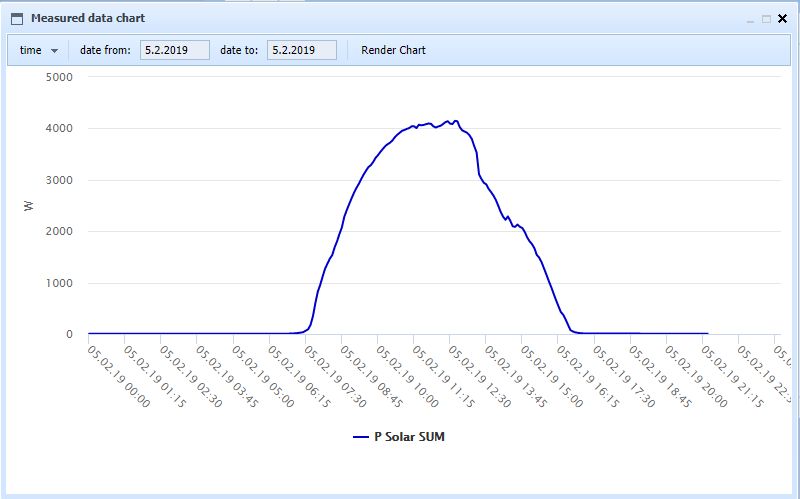Click the W axis unit label
This screenshot has height=499, width=800.
coord(28,206)
